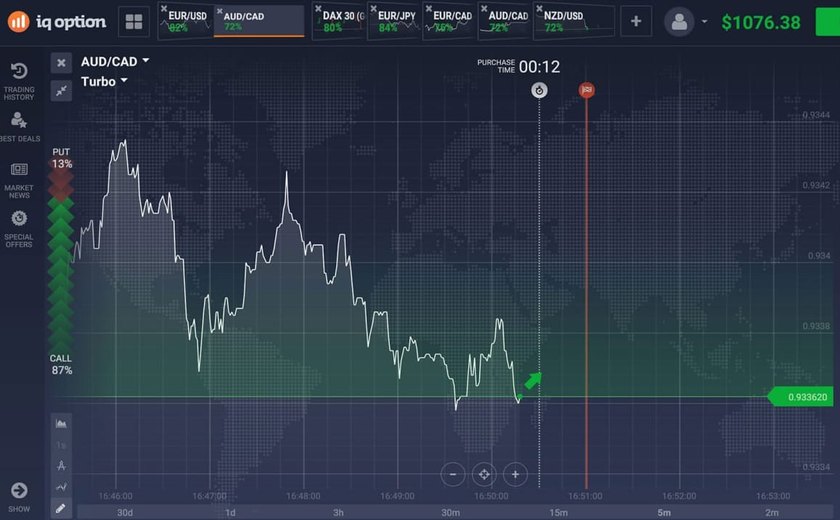Zoom in the chart with plus button
Image resolution: width=840 pixels, height=520 pixels.
click(x=515, y=474)
